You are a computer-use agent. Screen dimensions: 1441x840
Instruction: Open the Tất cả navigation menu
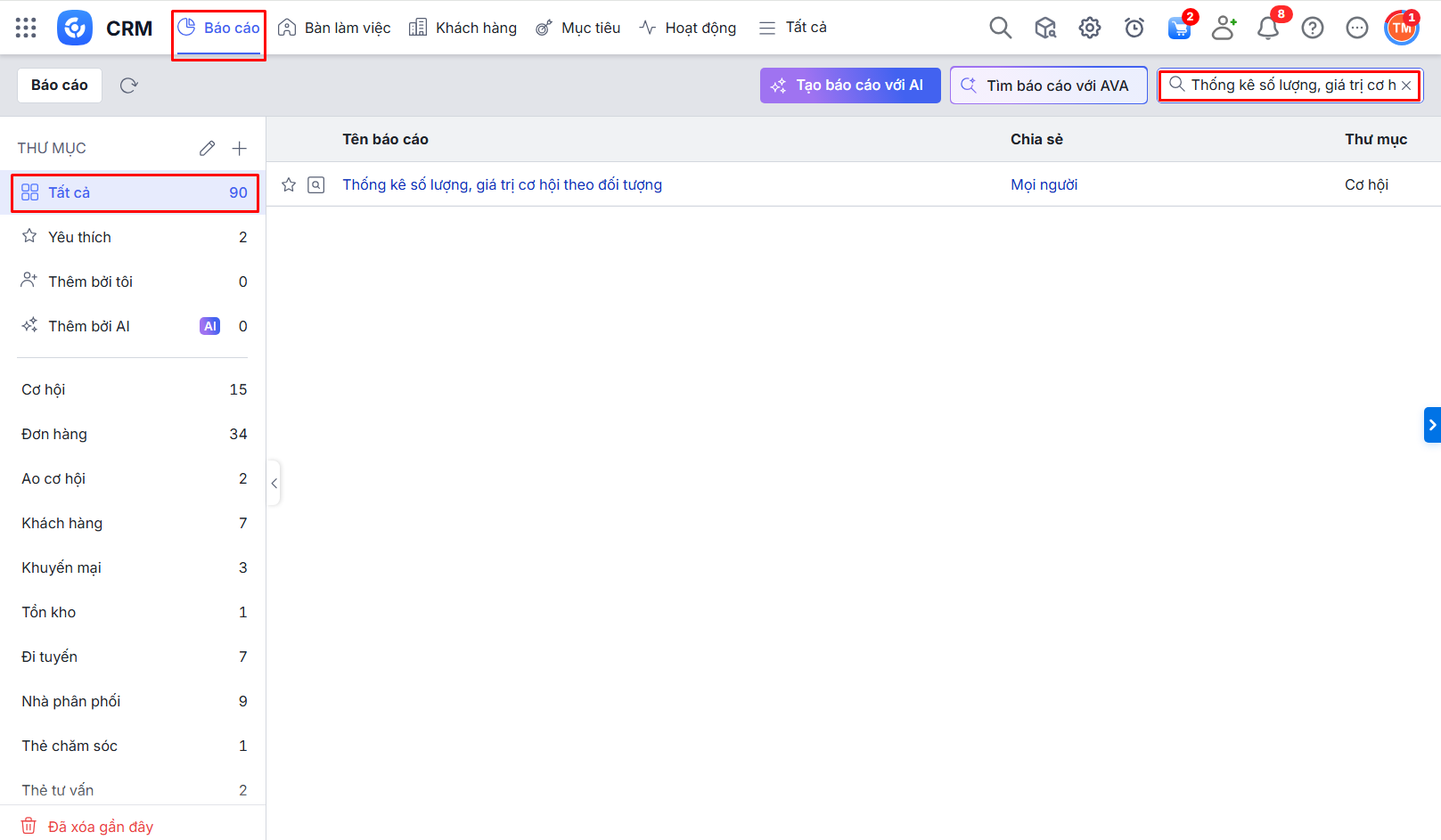793,28
